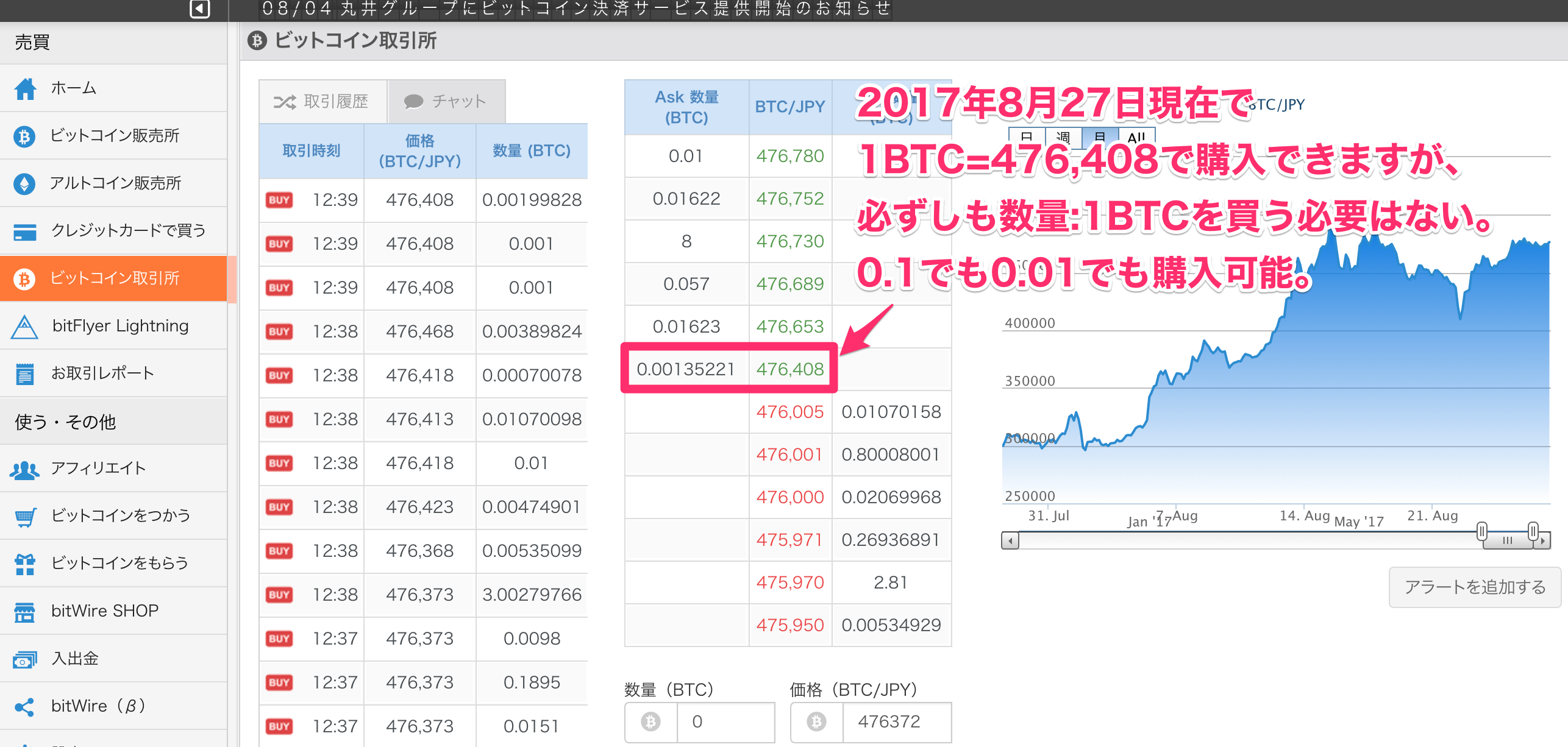
Task: Click the Bitcoin icon next to ビットコイン販売所
Action: pos(24,136)
